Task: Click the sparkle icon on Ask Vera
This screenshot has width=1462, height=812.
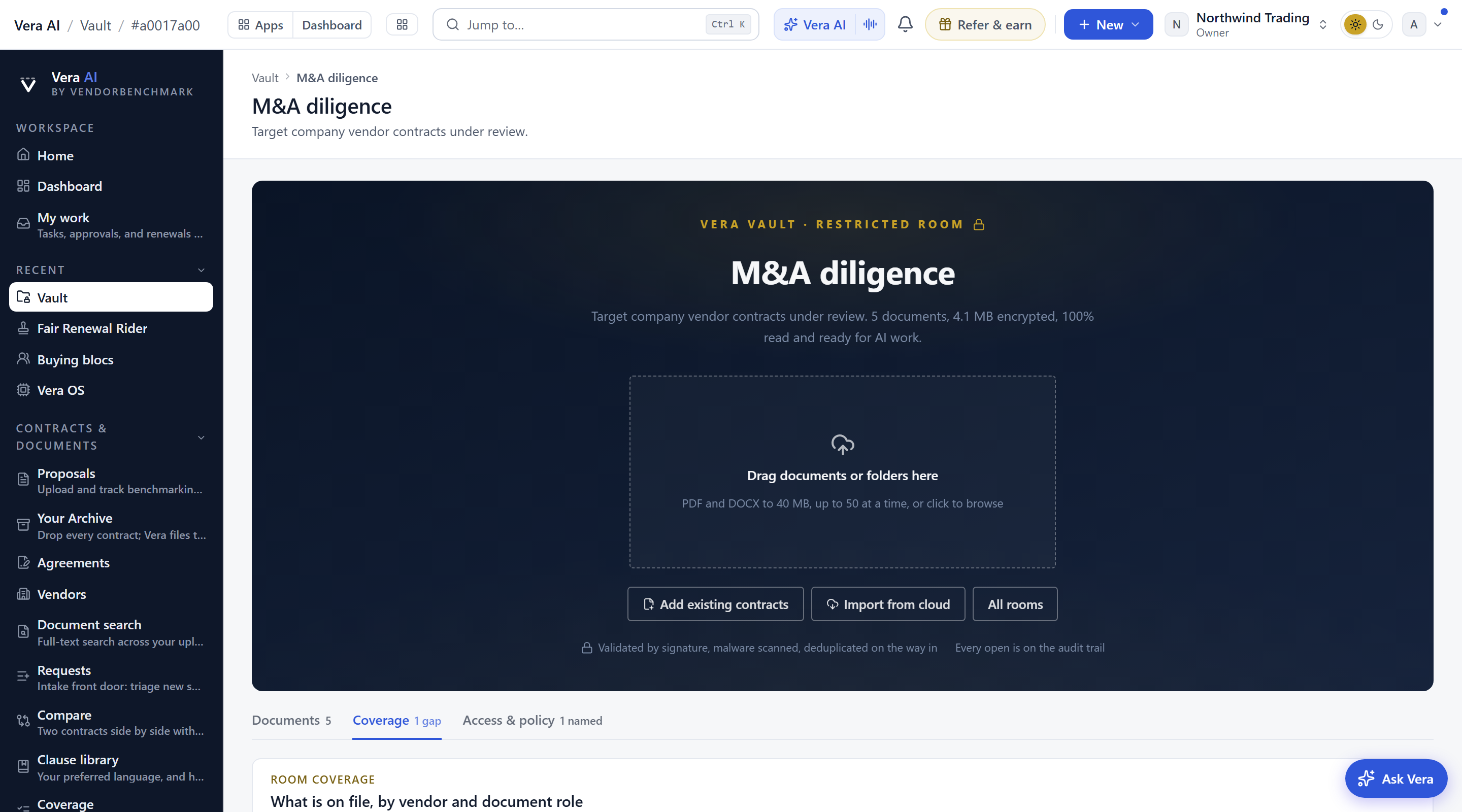Action: click(1366, 779)
